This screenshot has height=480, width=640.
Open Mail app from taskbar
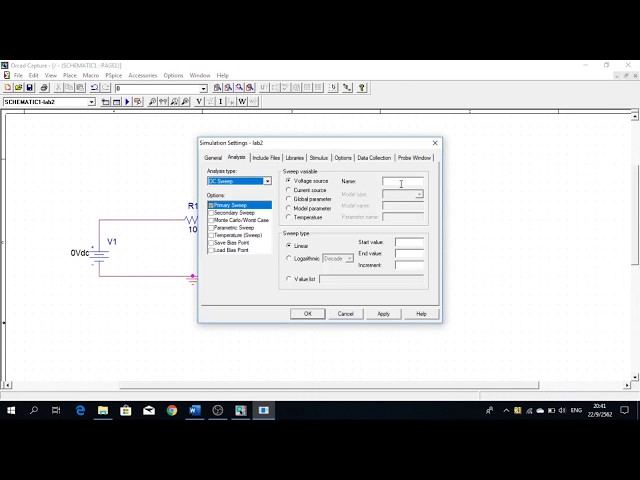point(149,411)
